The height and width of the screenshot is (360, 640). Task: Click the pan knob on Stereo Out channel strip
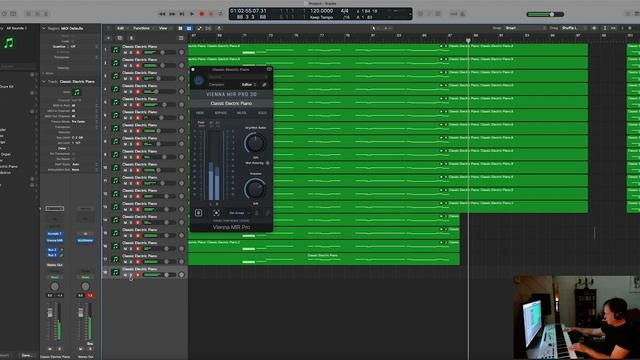85,286
